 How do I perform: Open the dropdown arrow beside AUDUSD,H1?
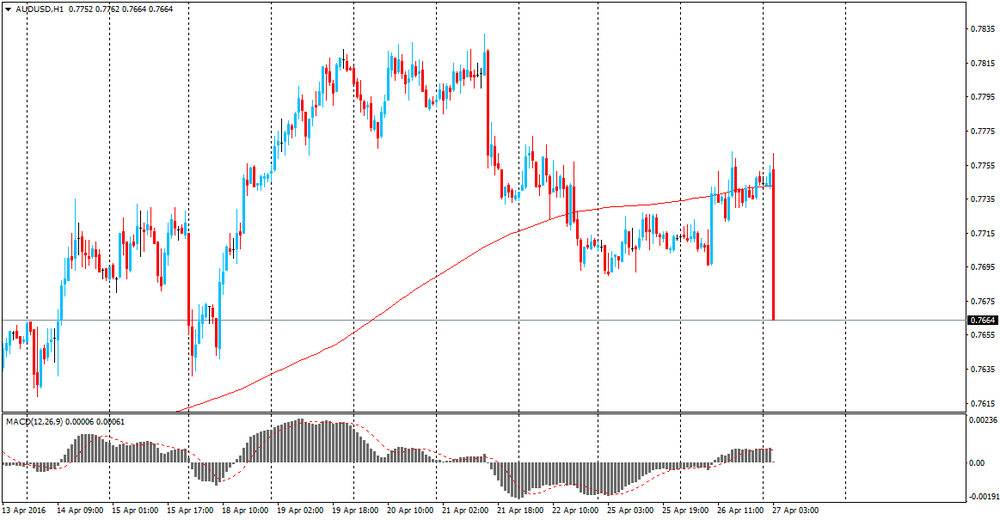click(x=8, y=9)
